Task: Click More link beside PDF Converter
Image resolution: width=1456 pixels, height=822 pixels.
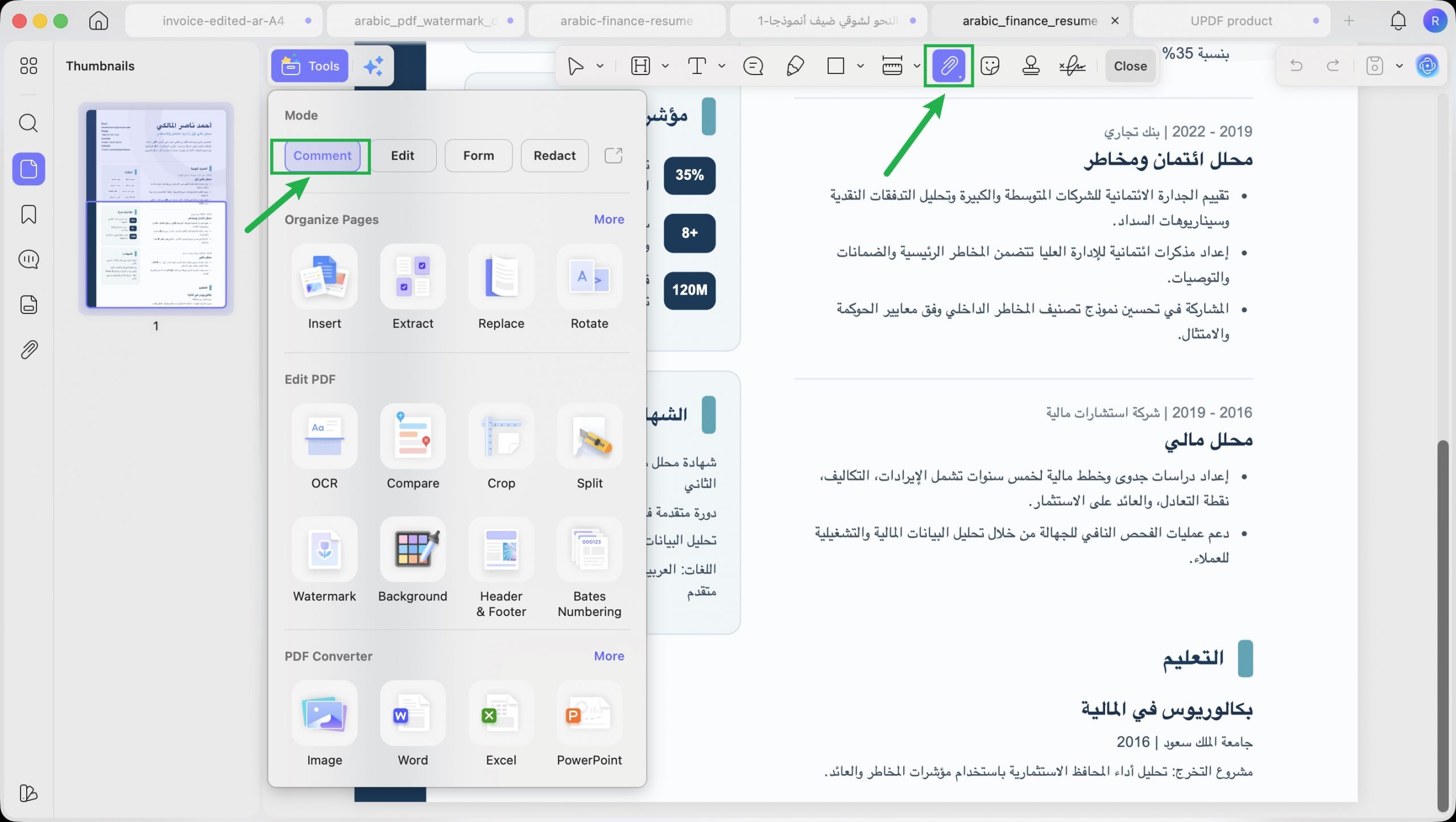Action: [x=609, y=656]
